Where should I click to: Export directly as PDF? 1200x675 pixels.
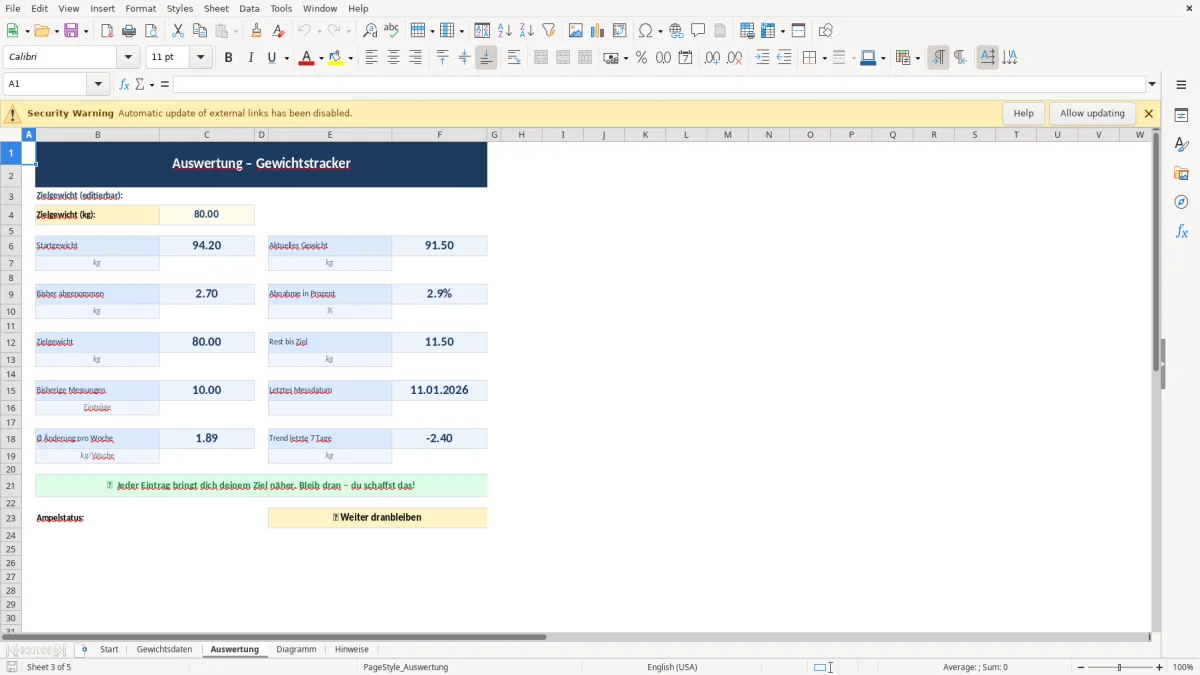coord(107,31)
